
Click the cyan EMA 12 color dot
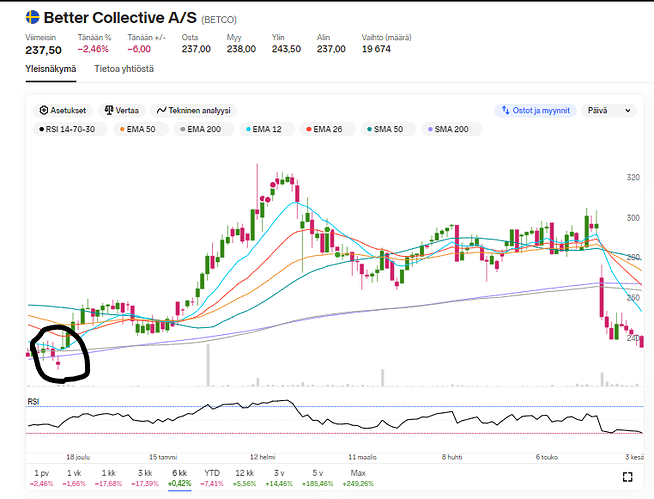[x=248, y=129]
